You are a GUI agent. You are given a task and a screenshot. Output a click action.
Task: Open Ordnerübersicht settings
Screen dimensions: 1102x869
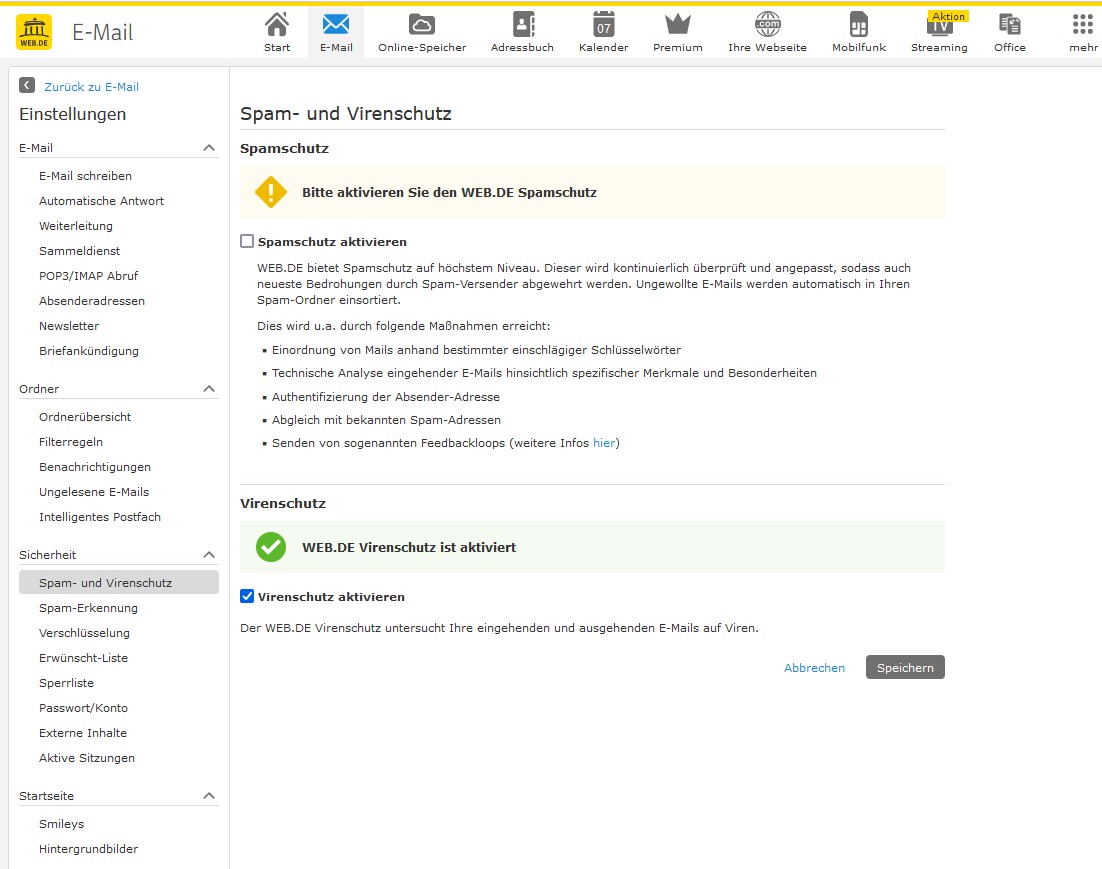[x=85, y=417]
